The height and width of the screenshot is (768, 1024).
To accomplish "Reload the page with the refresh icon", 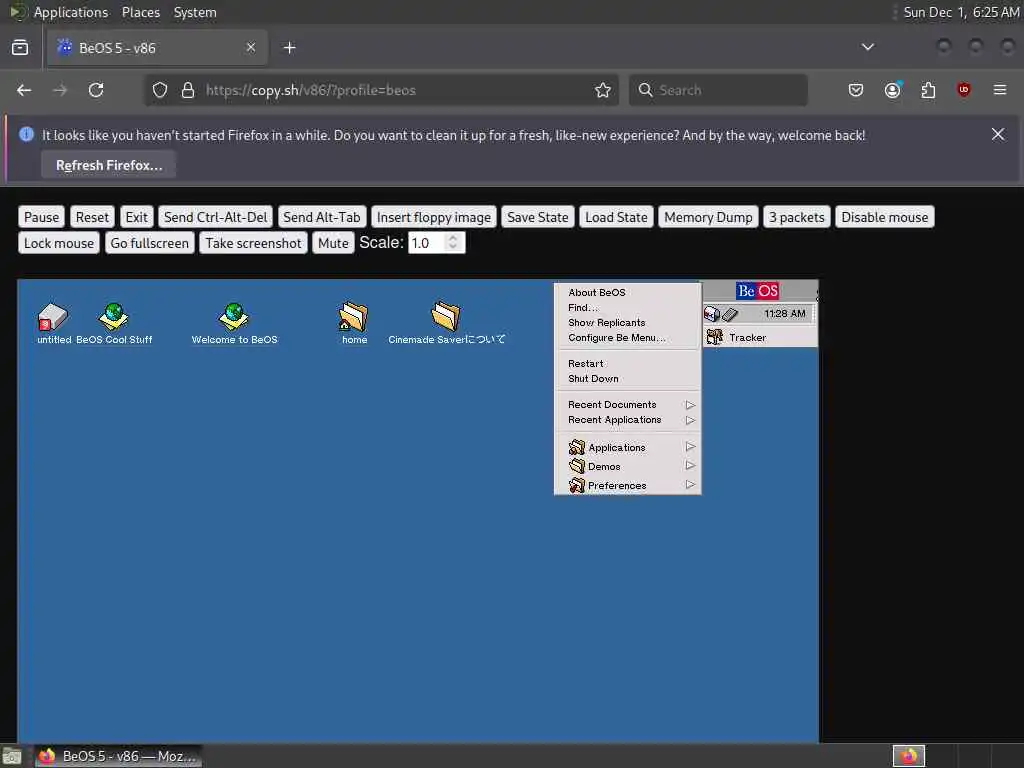I will point(96,90).
